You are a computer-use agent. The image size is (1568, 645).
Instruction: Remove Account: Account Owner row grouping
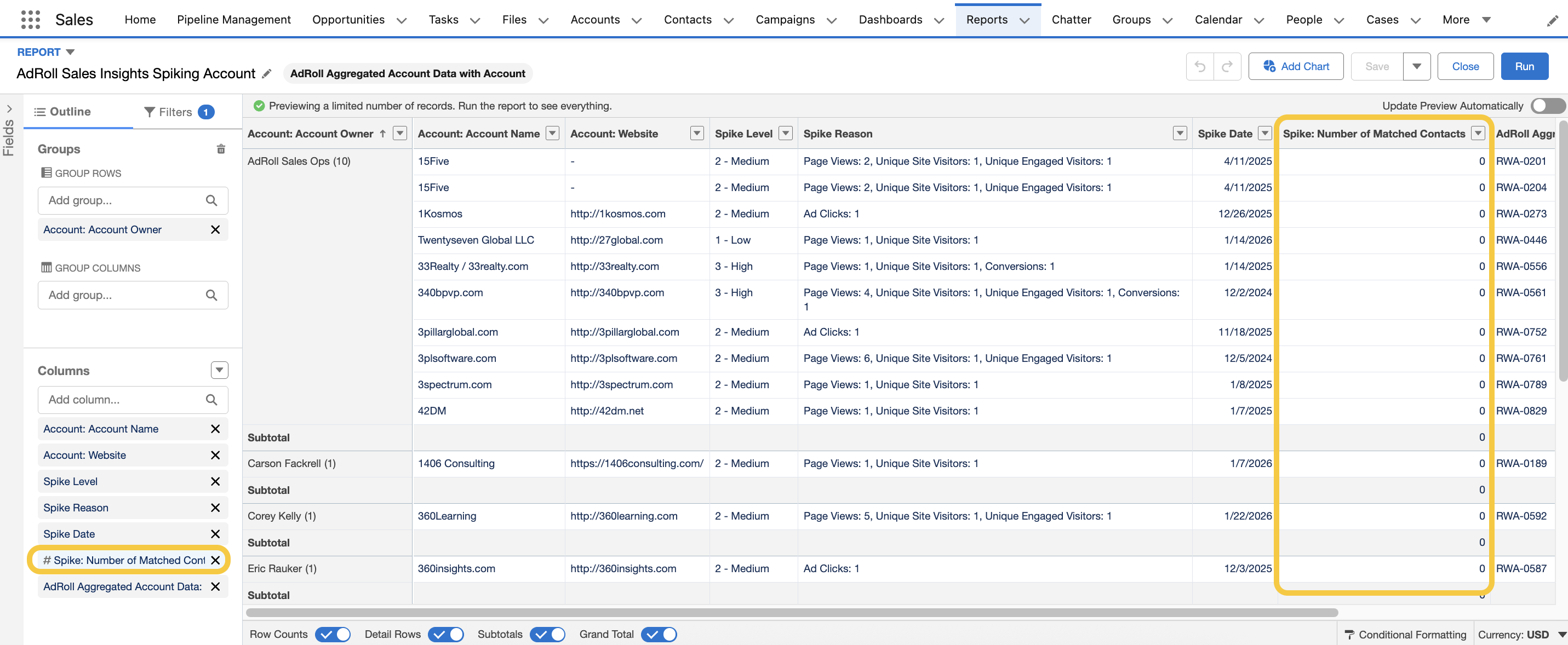(x=215, y=229)
